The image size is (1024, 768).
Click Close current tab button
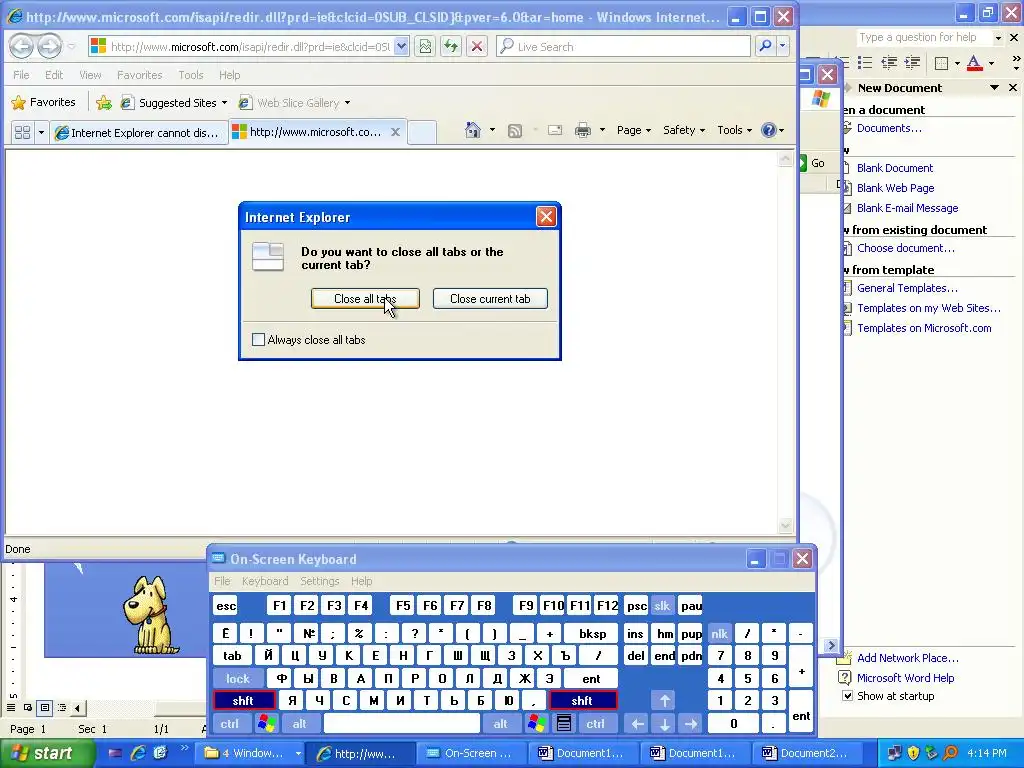pos(490,298)
